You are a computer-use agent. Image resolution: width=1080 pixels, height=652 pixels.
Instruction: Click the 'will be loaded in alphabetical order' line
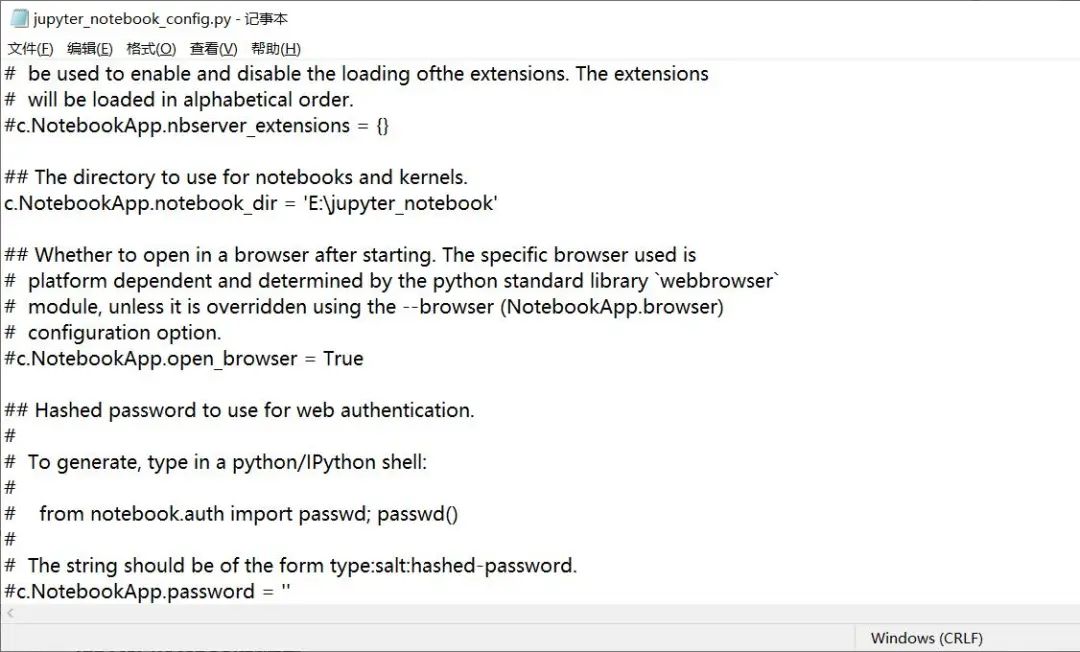click(190, 99)
